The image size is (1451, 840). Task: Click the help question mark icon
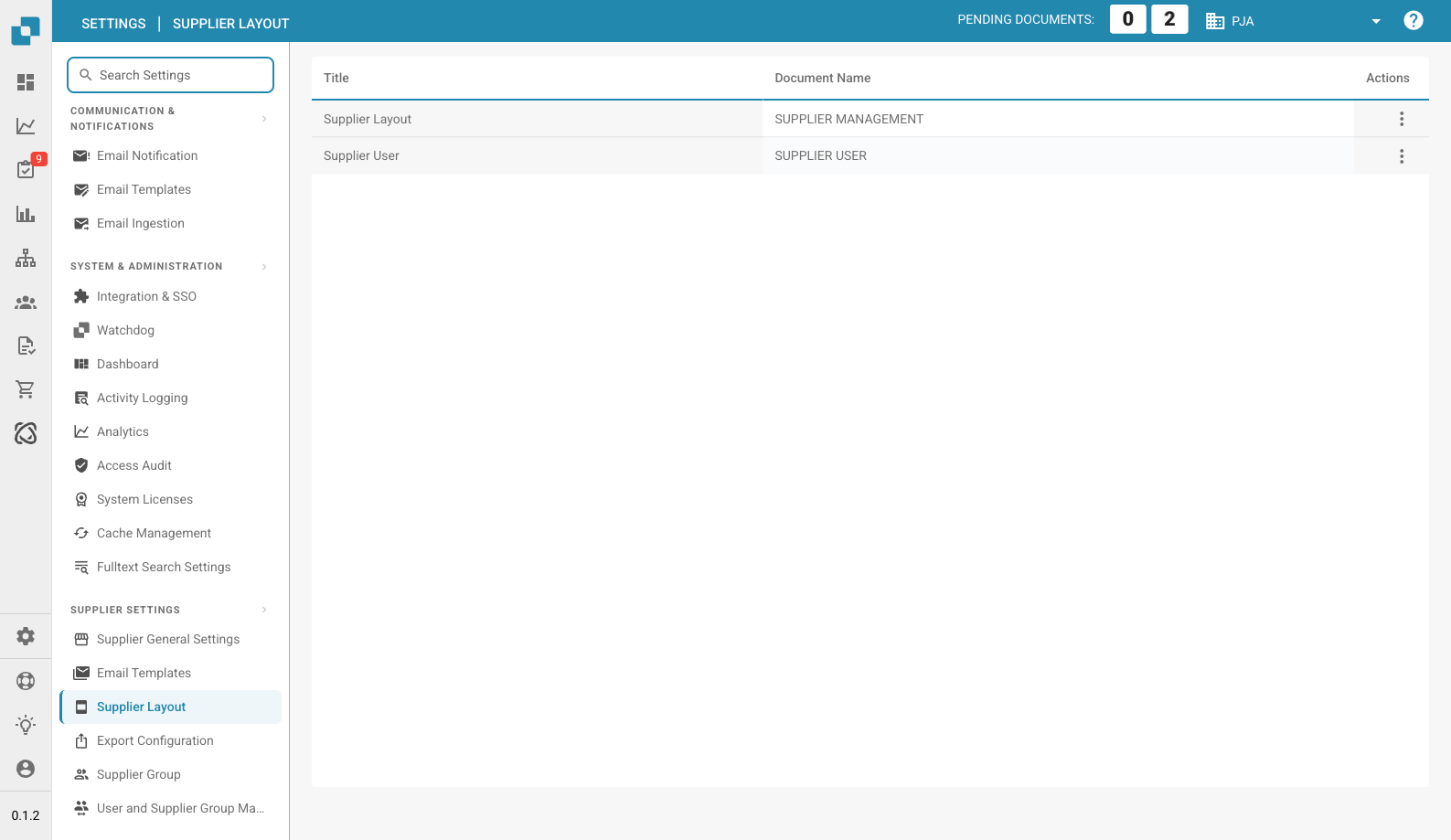coord(1414,20)
